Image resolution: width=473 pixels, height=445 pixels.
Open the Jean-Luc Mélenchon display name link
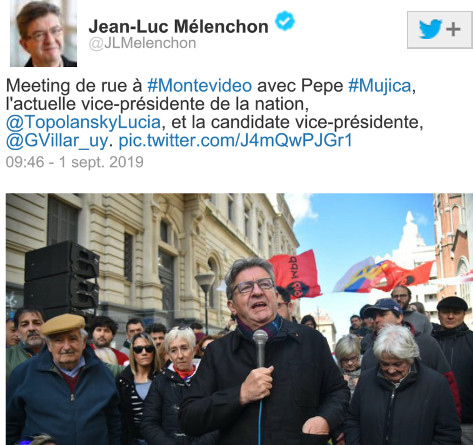pyautogui.click(x=178, y=26)
